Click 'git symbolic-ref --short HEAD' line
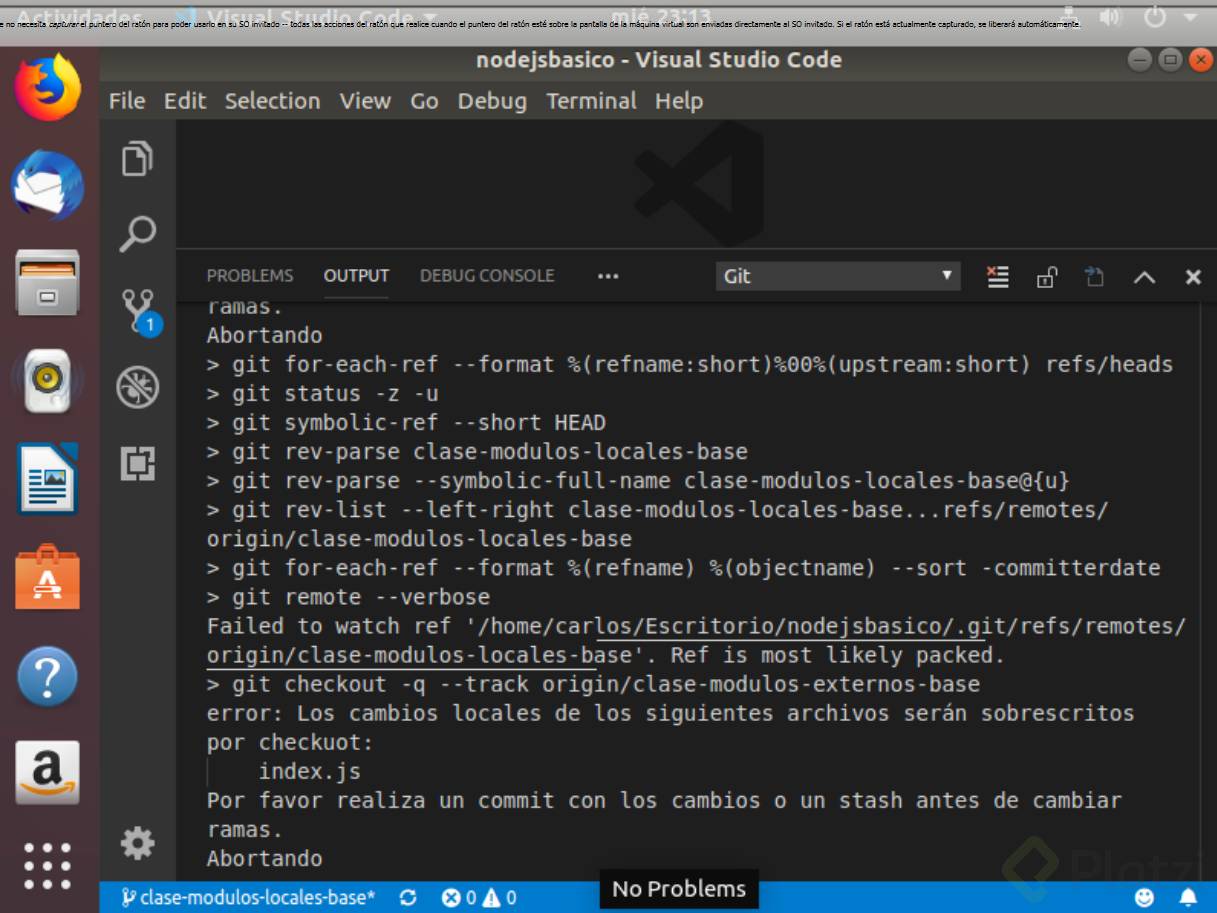Image resolution: width=1217 pixels, height=913 pixels. pyautogui.click(x=406, y=422)
